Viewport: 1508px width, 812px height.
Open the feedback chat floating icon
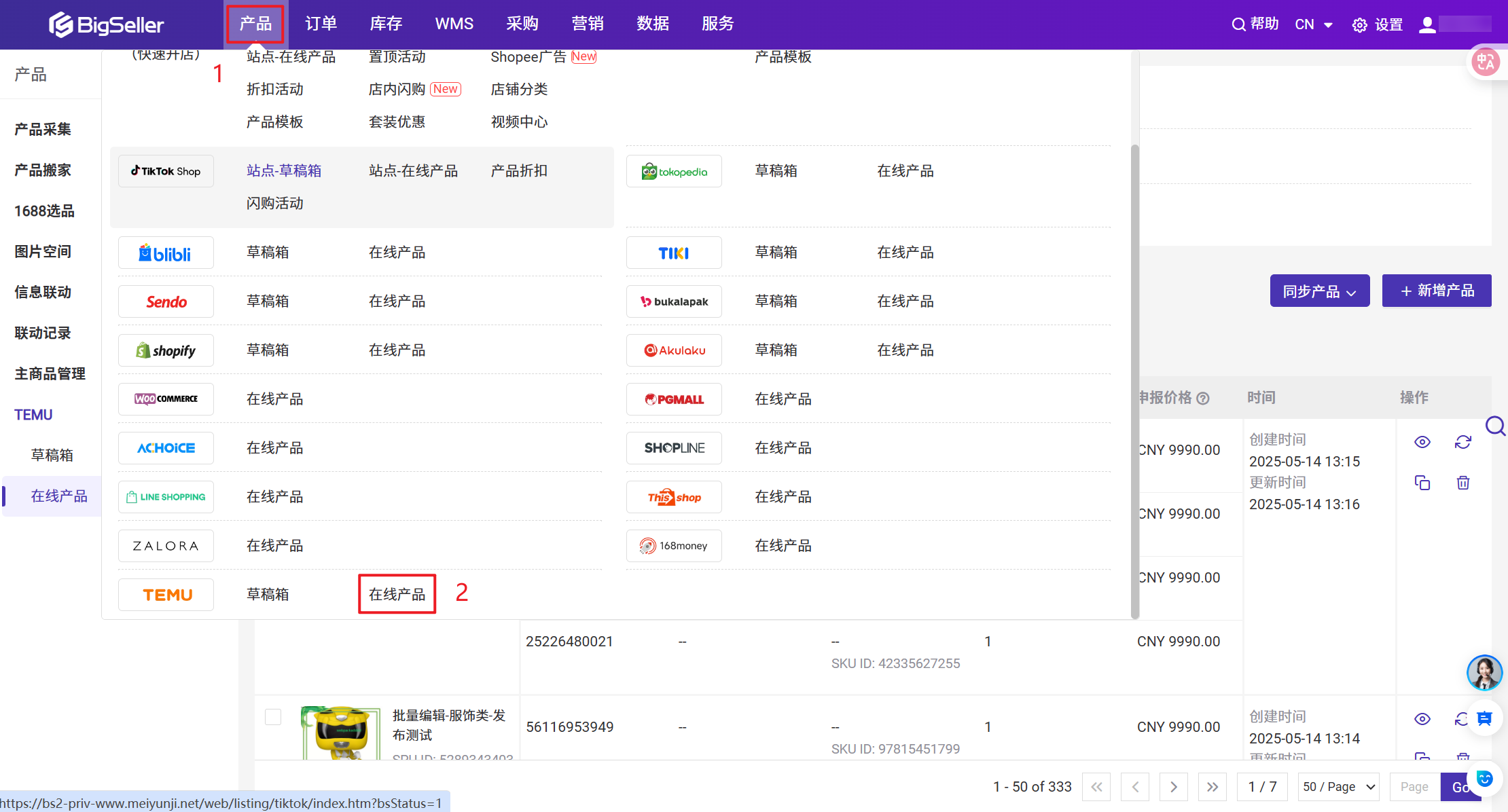(1485, 718)
